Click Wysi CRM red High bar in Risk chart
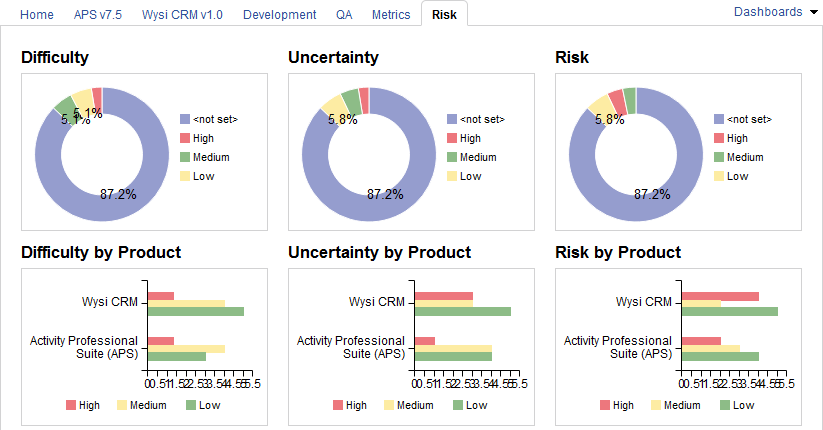This screenshot has height=430, width=823. 720,296
